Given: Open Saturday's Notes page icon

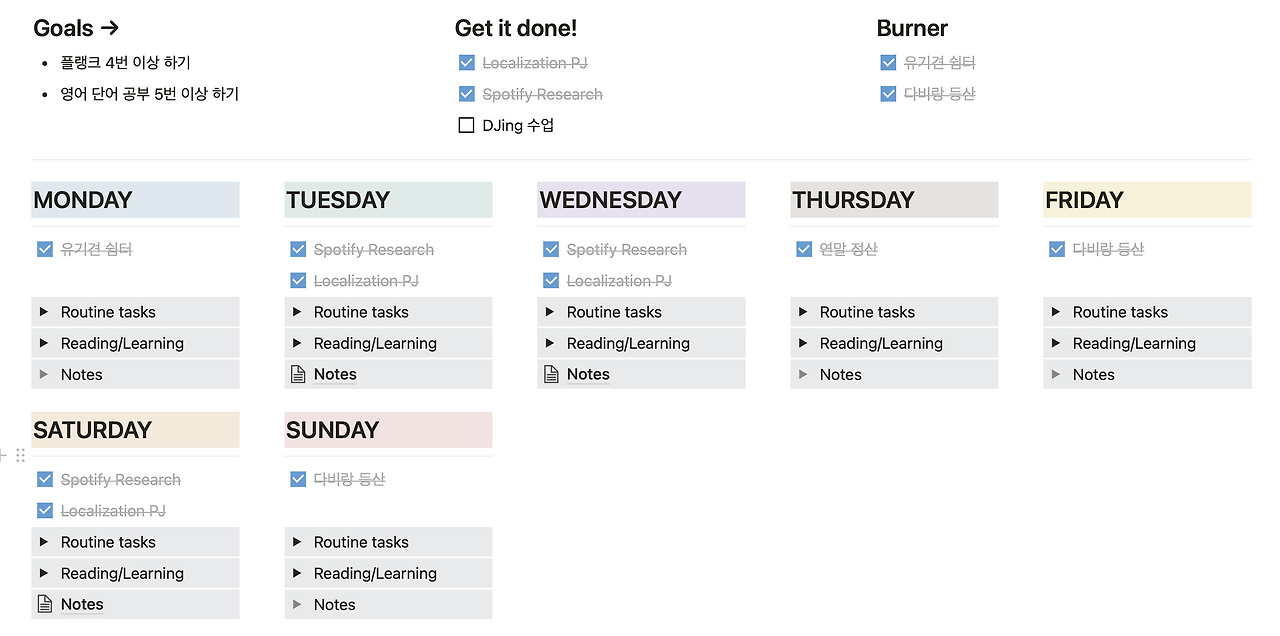Looking at the screenshot, I should click(45, 604).
